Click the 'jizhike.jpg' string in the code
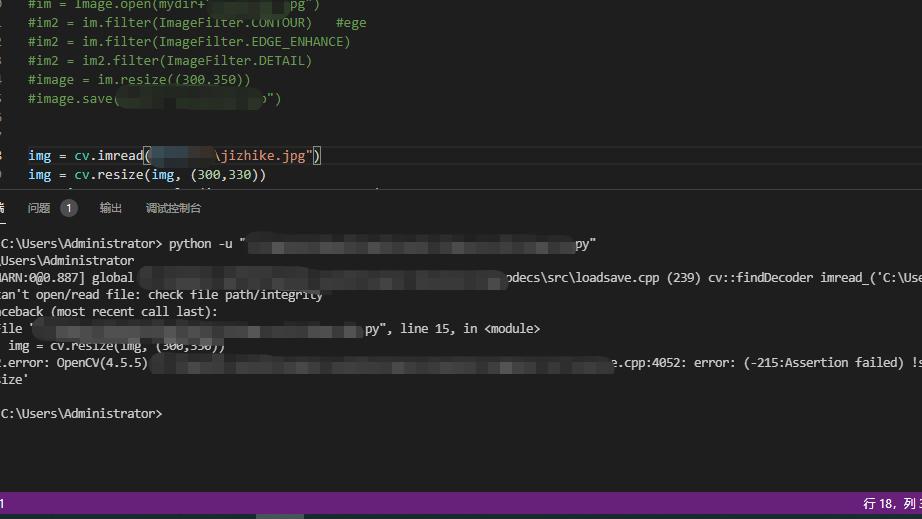The image size is (922, 519). tap(262, 156)
